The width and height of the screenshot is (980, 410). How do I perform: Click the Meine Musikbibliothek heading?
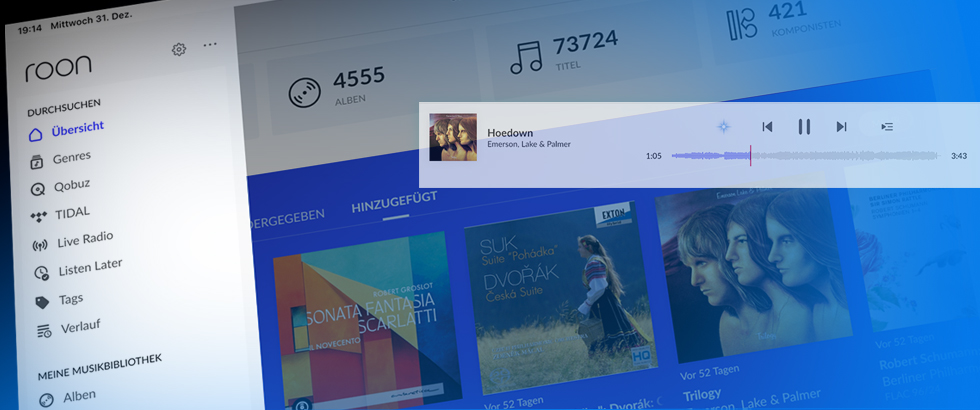[99, 368]
